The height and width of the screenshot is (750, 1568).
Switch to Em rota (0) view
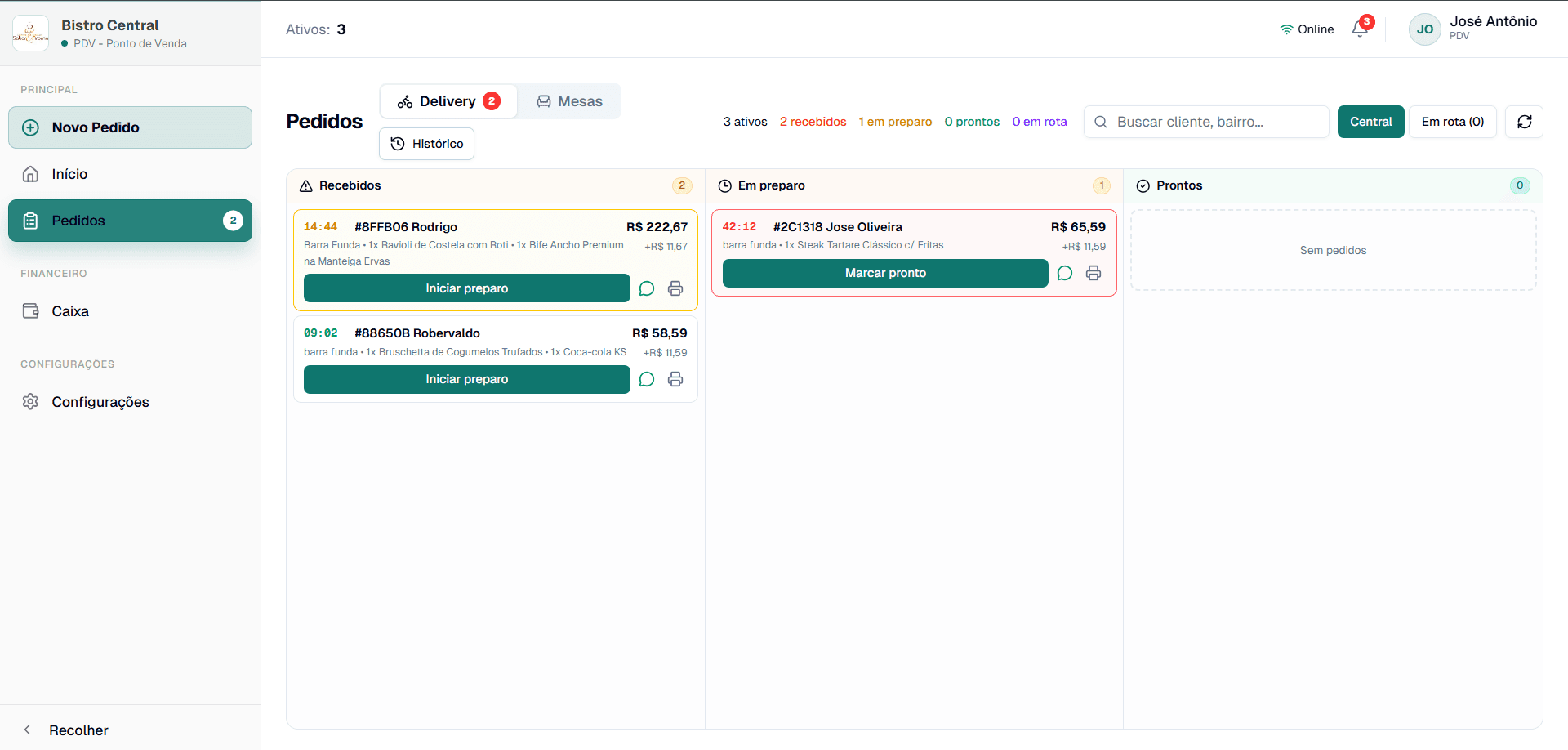point(1452,122)
